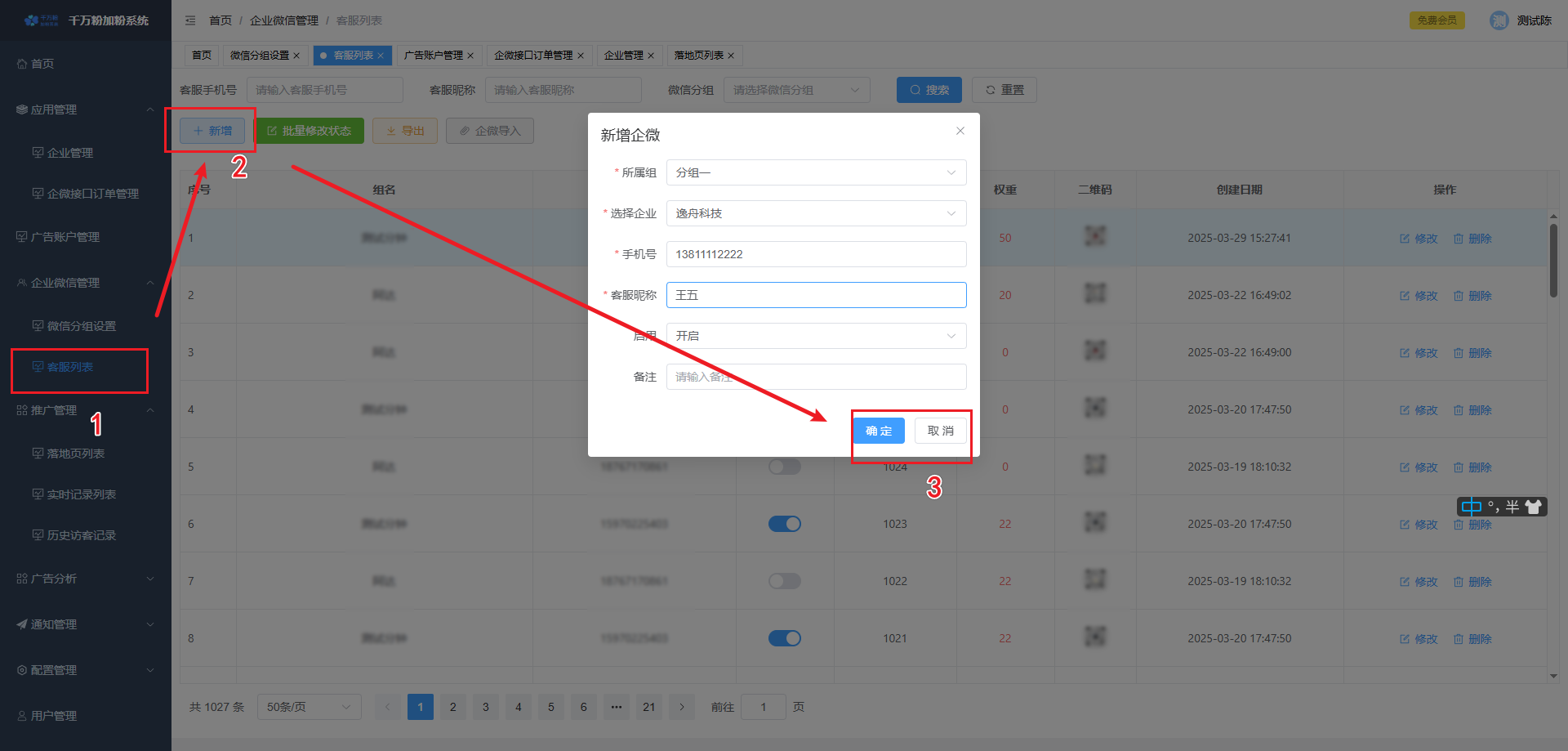Screen dimensions: 1568x751
Task: Click the 删除 trash icon in row 2
Action: tap(1459, 296)
